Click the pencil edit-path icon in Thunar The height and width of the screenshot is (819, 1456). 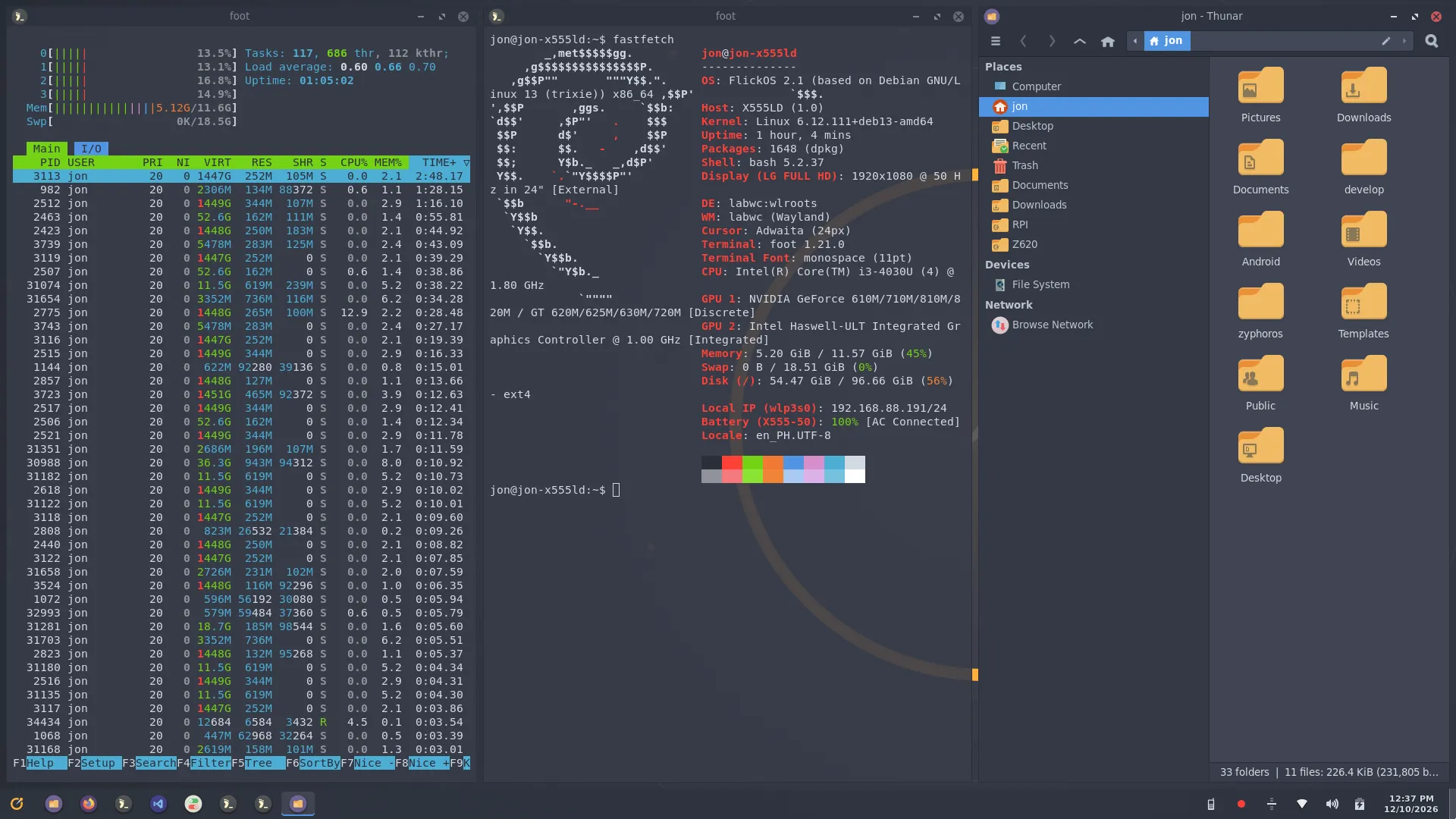point(1386,41)
